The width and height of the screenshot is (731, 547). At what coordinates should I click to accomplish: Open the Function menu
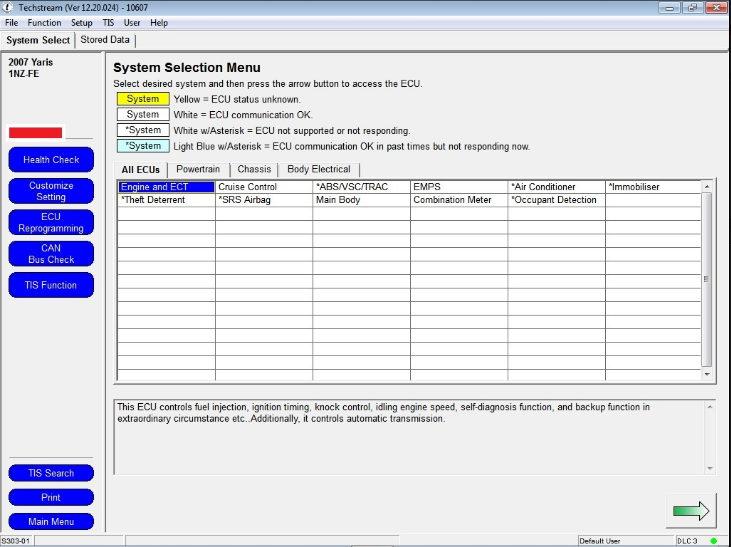click(44, 23)
